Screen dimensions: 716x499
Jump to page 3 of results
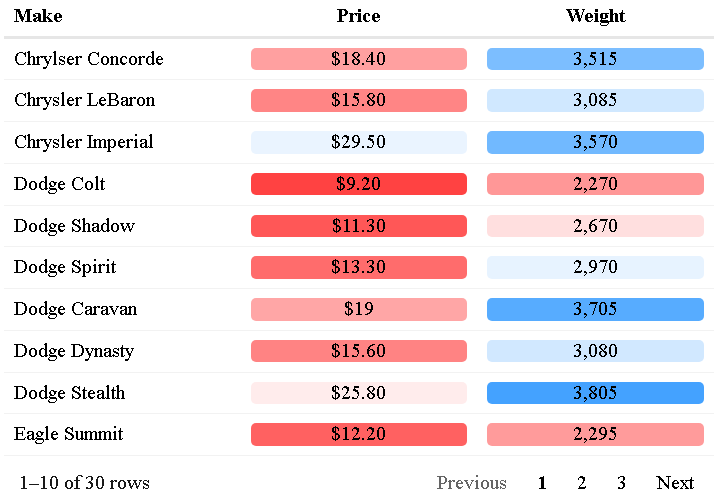tap(621, 483)
